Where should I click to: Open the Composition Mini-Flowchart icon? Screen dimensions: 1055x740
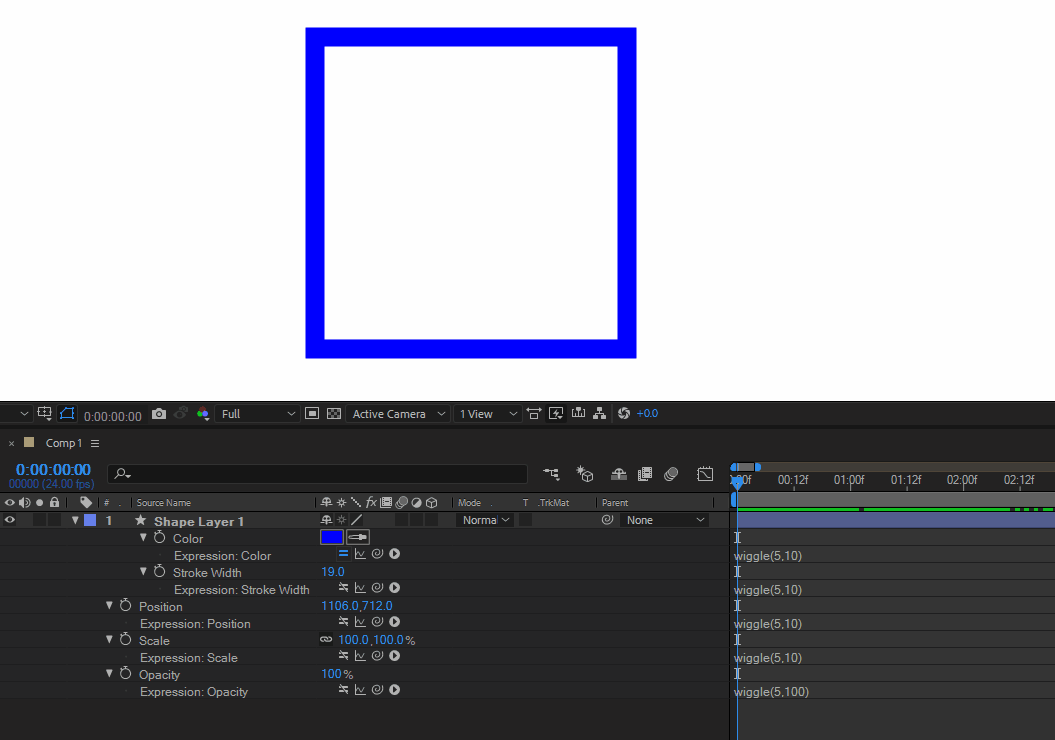point(552,474)
